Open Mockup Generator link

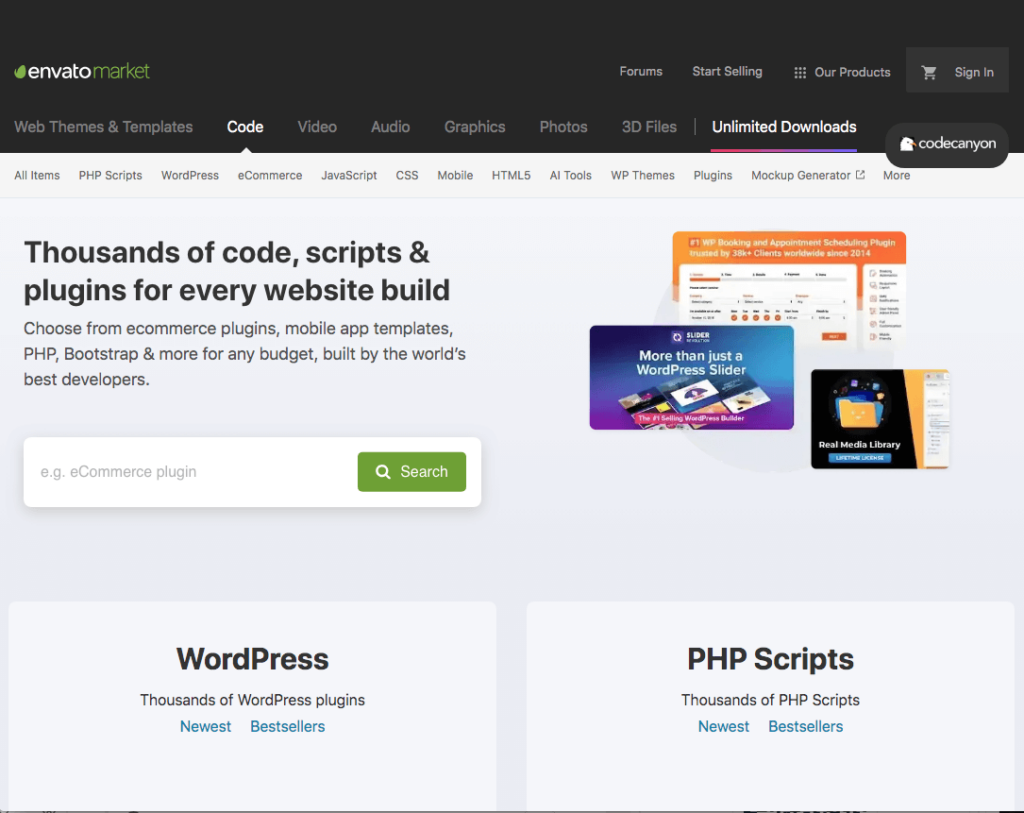801,175
